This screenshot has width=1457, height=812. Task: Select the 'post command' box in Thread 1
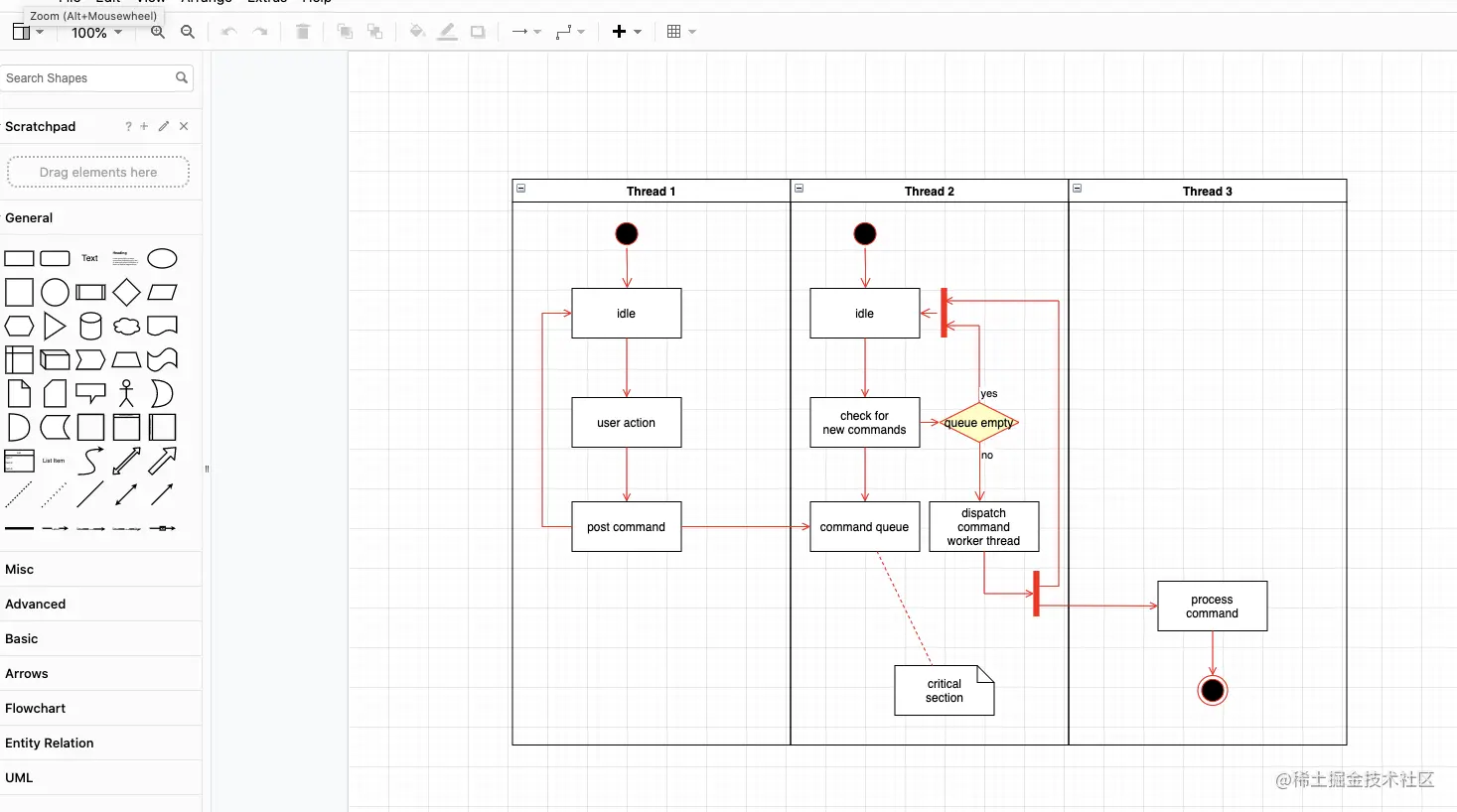[x=627, y=527]
